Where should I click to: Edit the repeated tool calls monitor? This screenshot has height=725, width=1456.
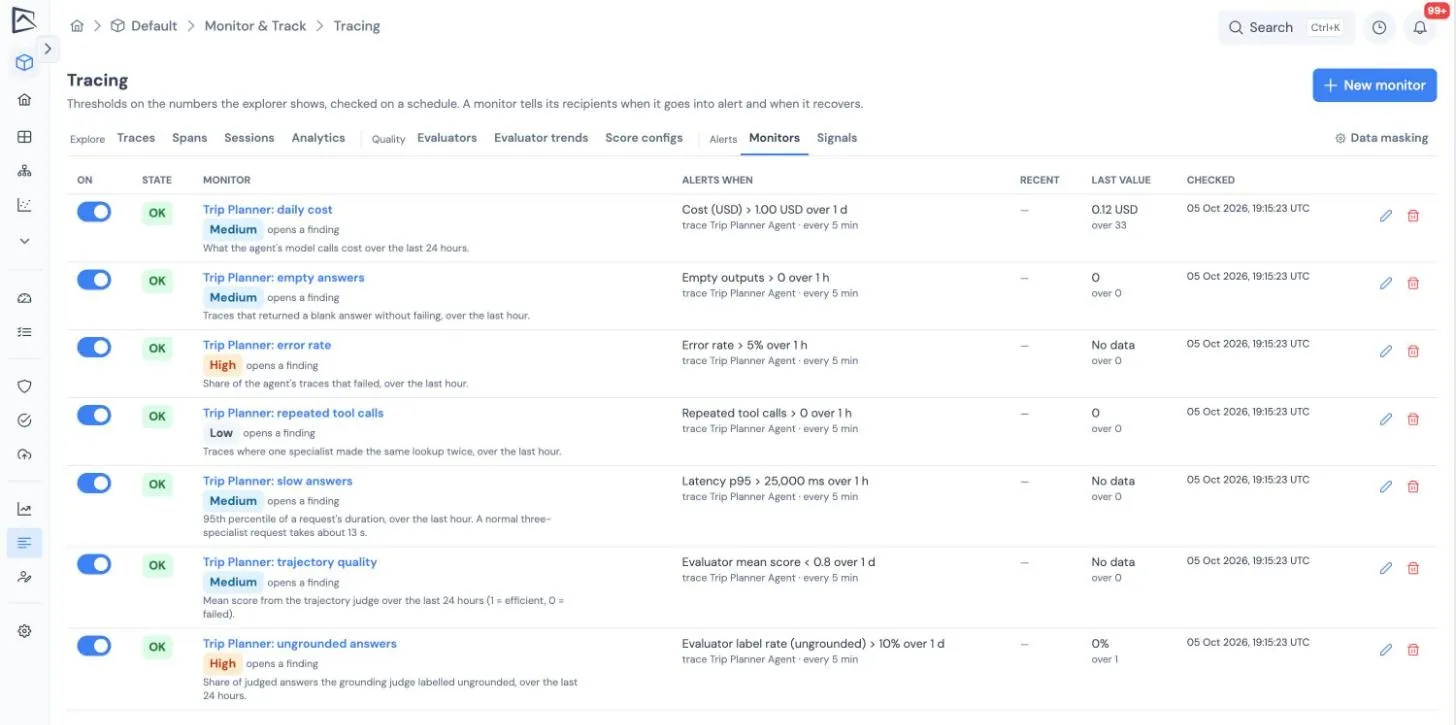1386,419
